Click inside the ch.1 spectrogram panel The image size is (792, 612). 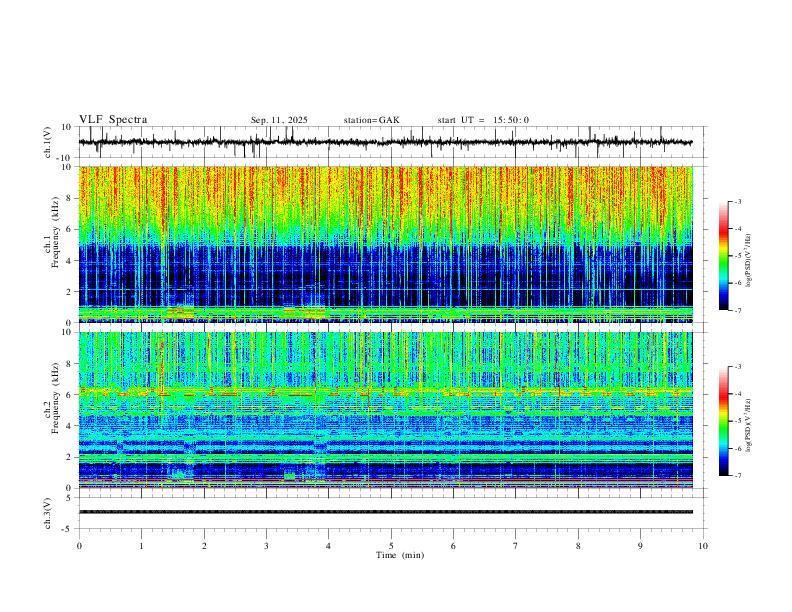pyautogui.click(x=385, y=244)
